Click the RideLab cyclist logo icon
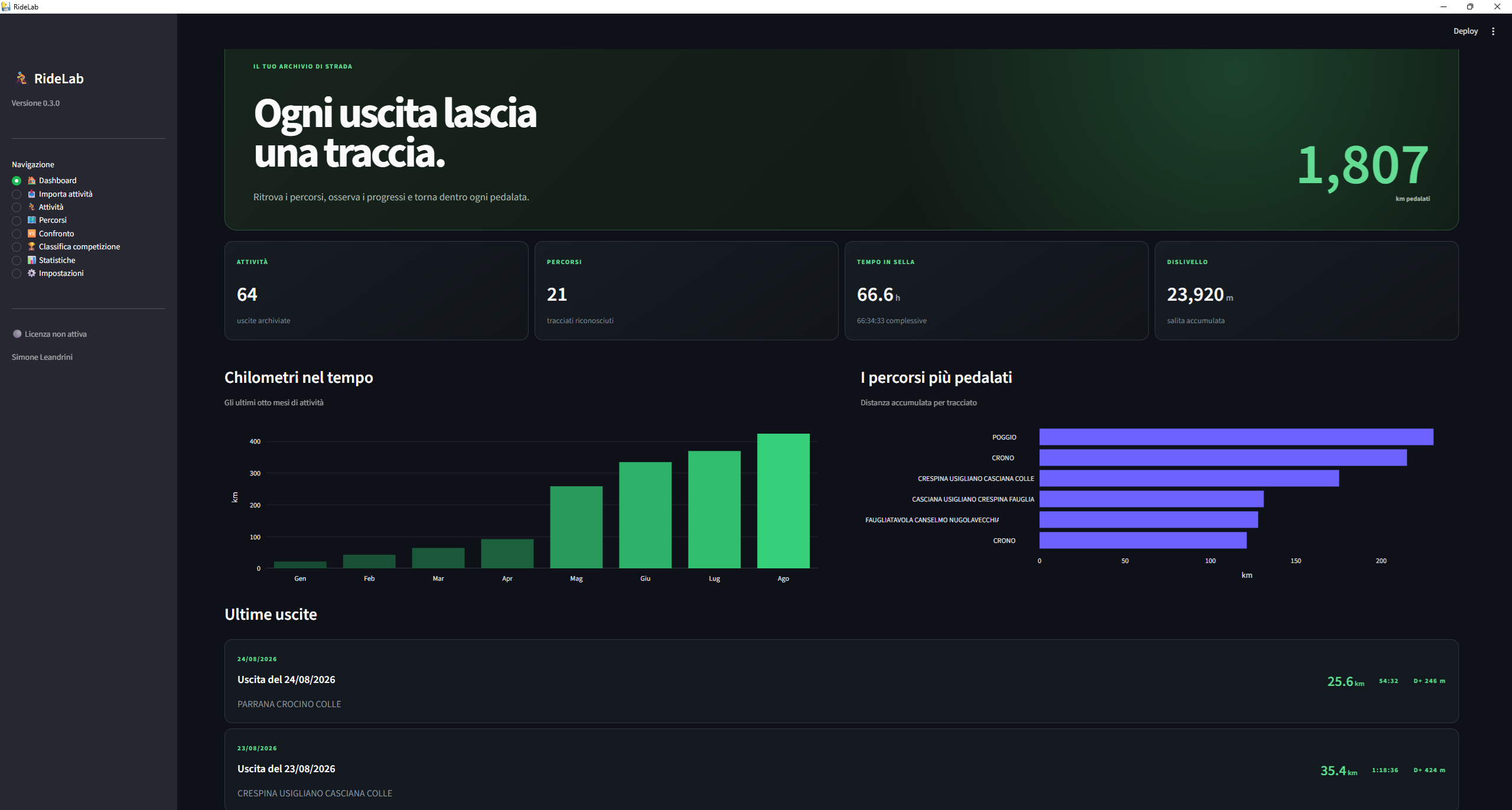Viewport: 1512px width, 810px height. point(22,79)
